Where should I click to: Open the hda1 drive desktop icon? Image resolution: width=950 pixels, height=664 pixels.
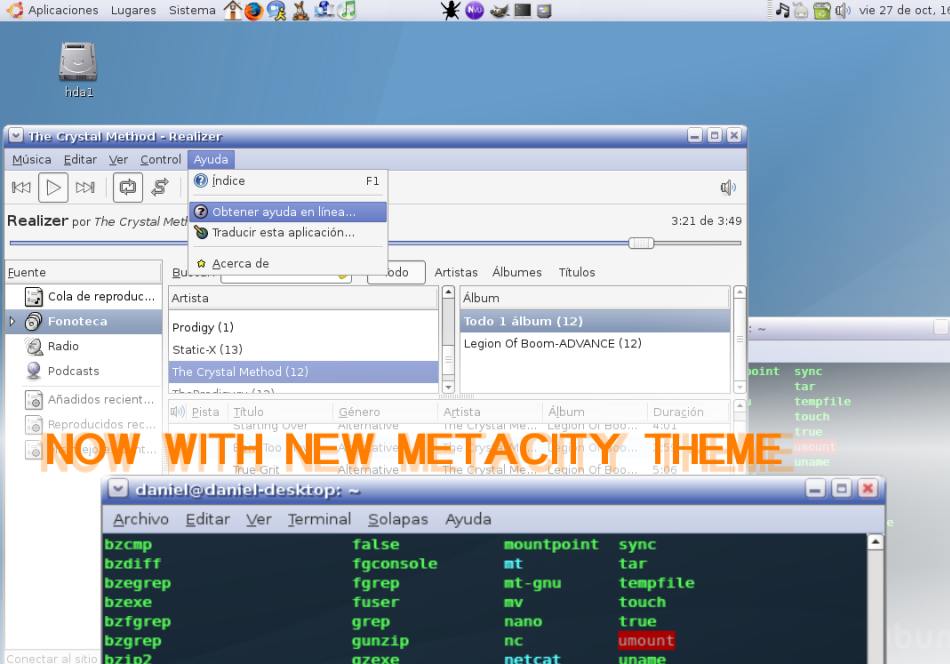(x=78, y=70)
